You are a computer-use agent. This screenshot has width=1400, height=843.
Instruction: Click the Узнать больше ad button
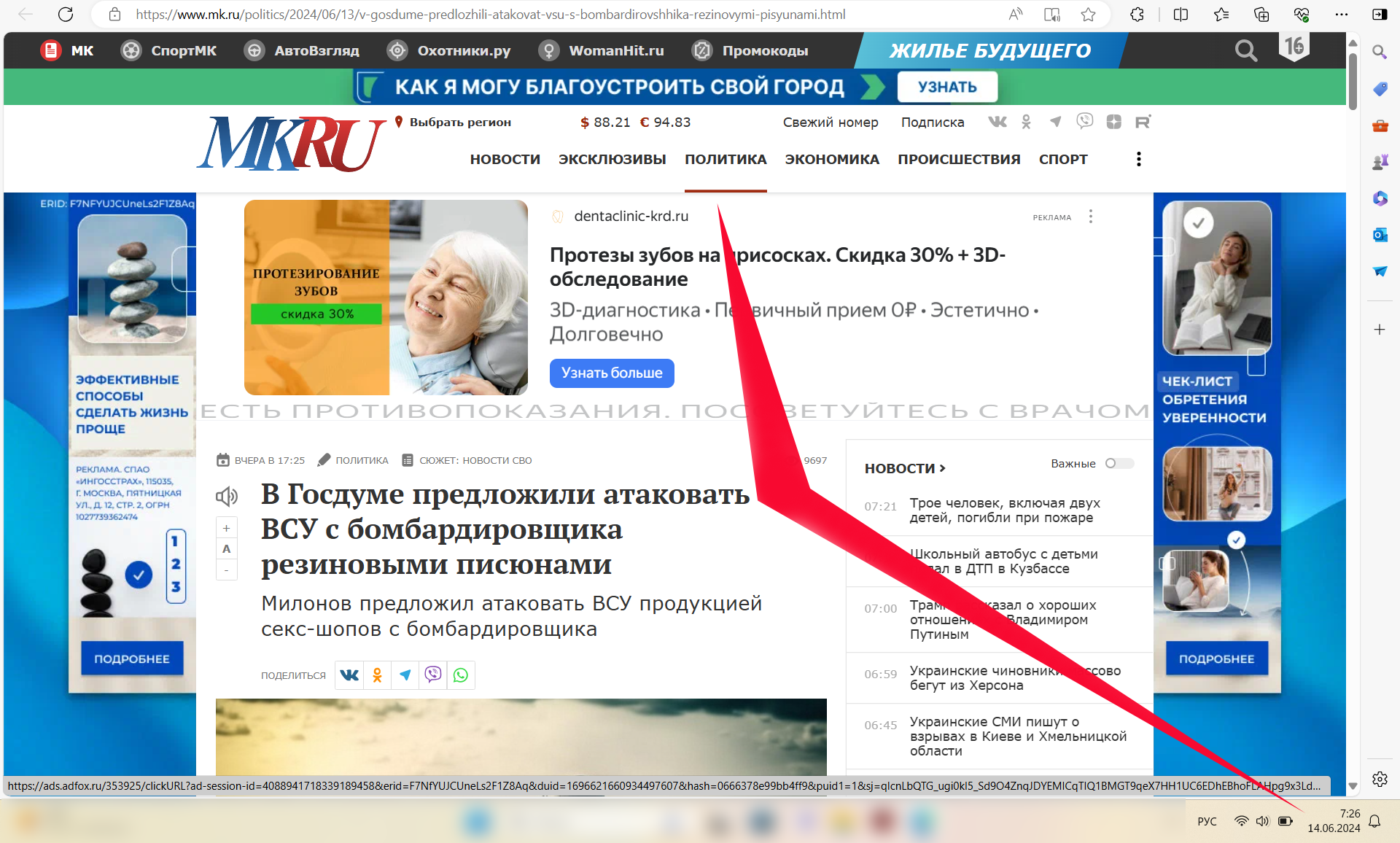click(x=612, y=373)
